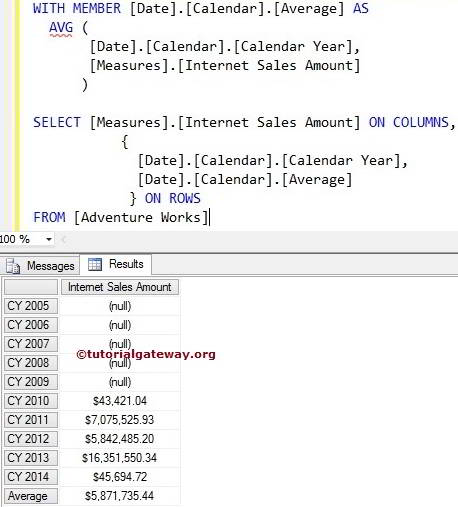The width and height of the screenshot is (458, 507).
Task: Click the AVG keyword in the query
Action: pos(61,28)
